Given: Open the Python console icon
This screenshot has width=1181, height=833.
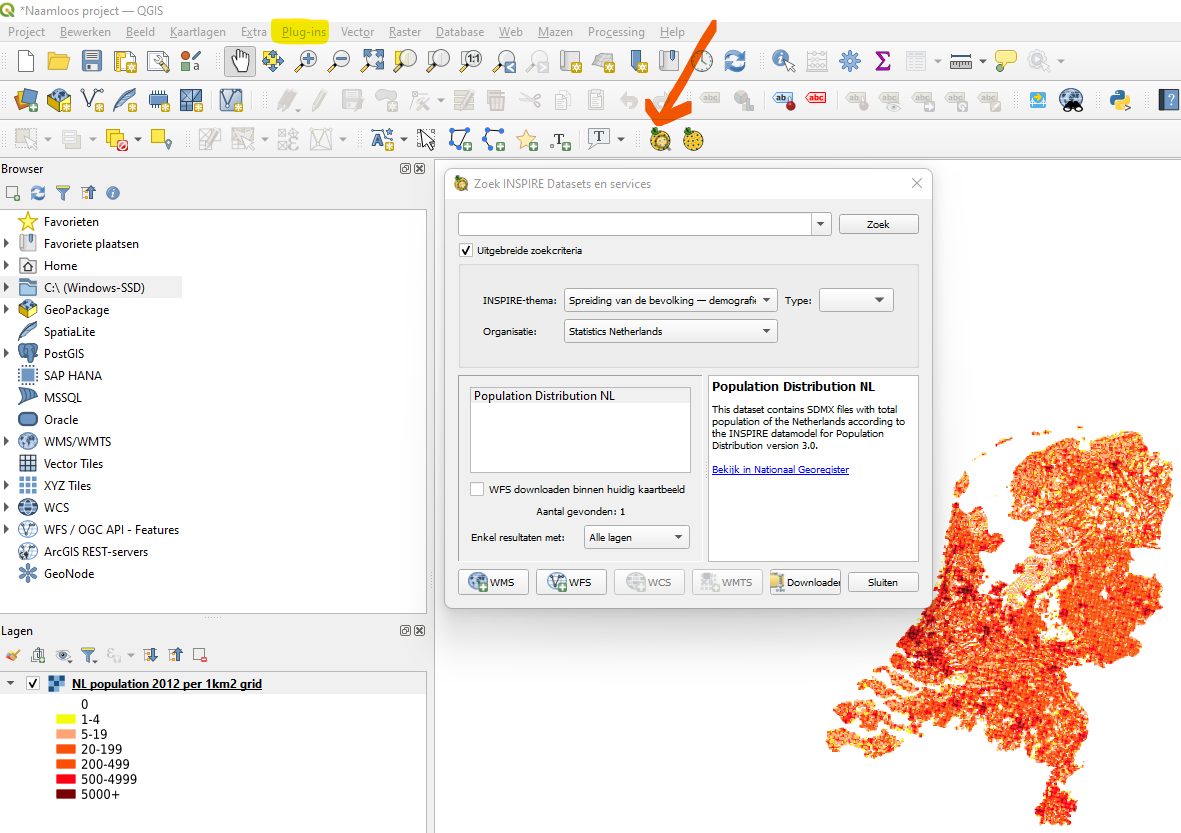Looking at the screenshot, I should tap(1120, 100).
